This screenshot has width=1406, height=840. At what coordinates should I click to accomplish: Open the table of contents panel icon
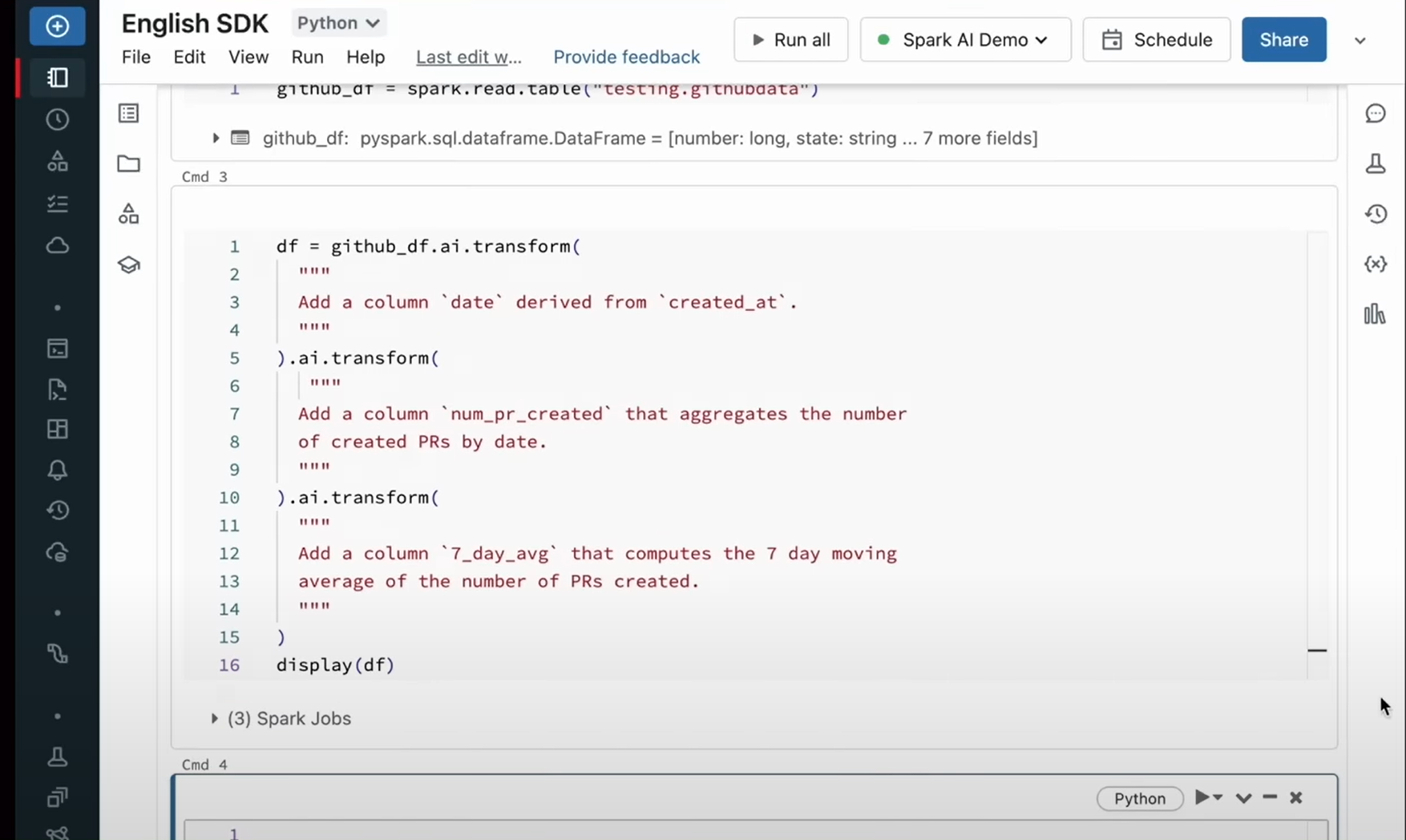point(128,113)
